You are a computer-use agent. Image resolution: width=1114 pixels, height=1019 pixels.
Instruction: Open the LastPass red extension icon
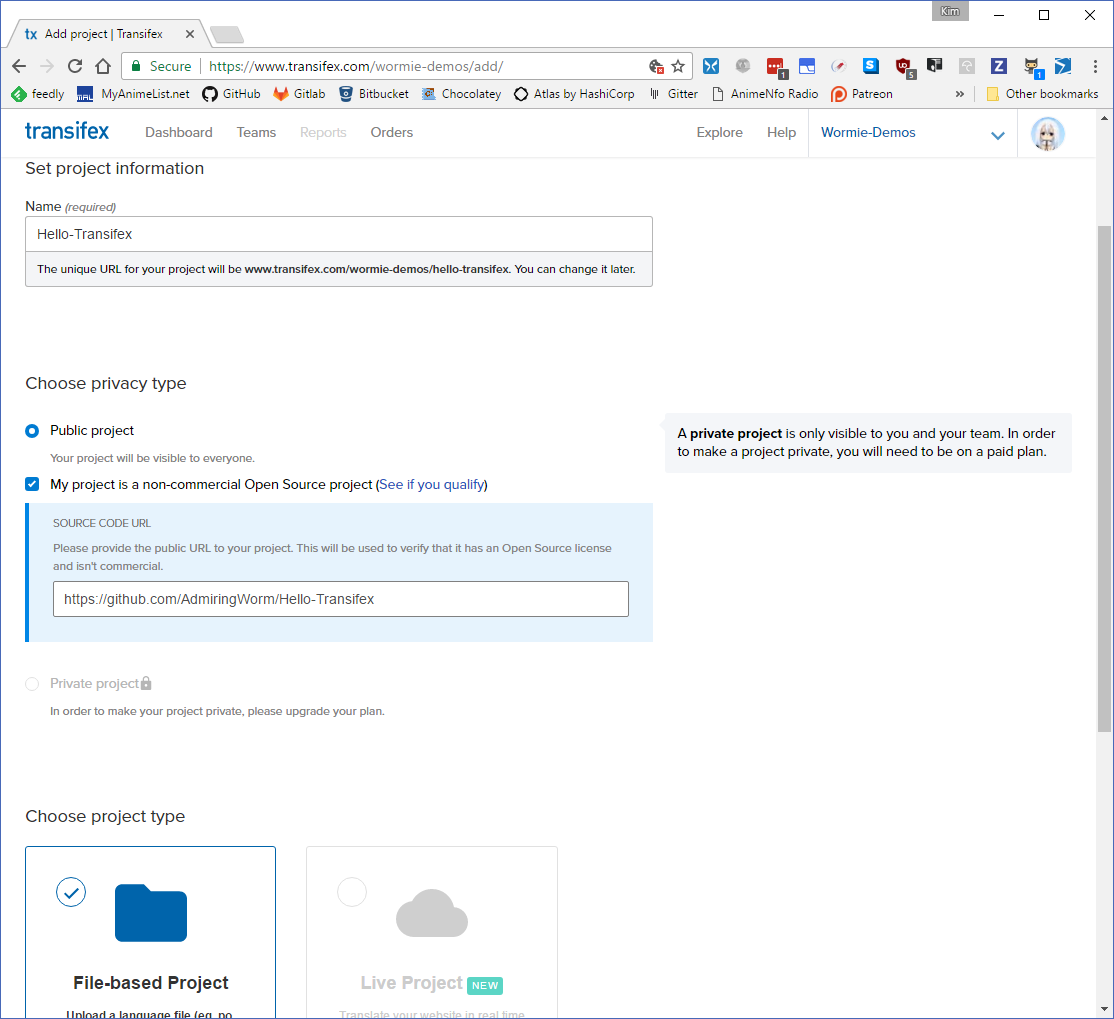point(775,67)
